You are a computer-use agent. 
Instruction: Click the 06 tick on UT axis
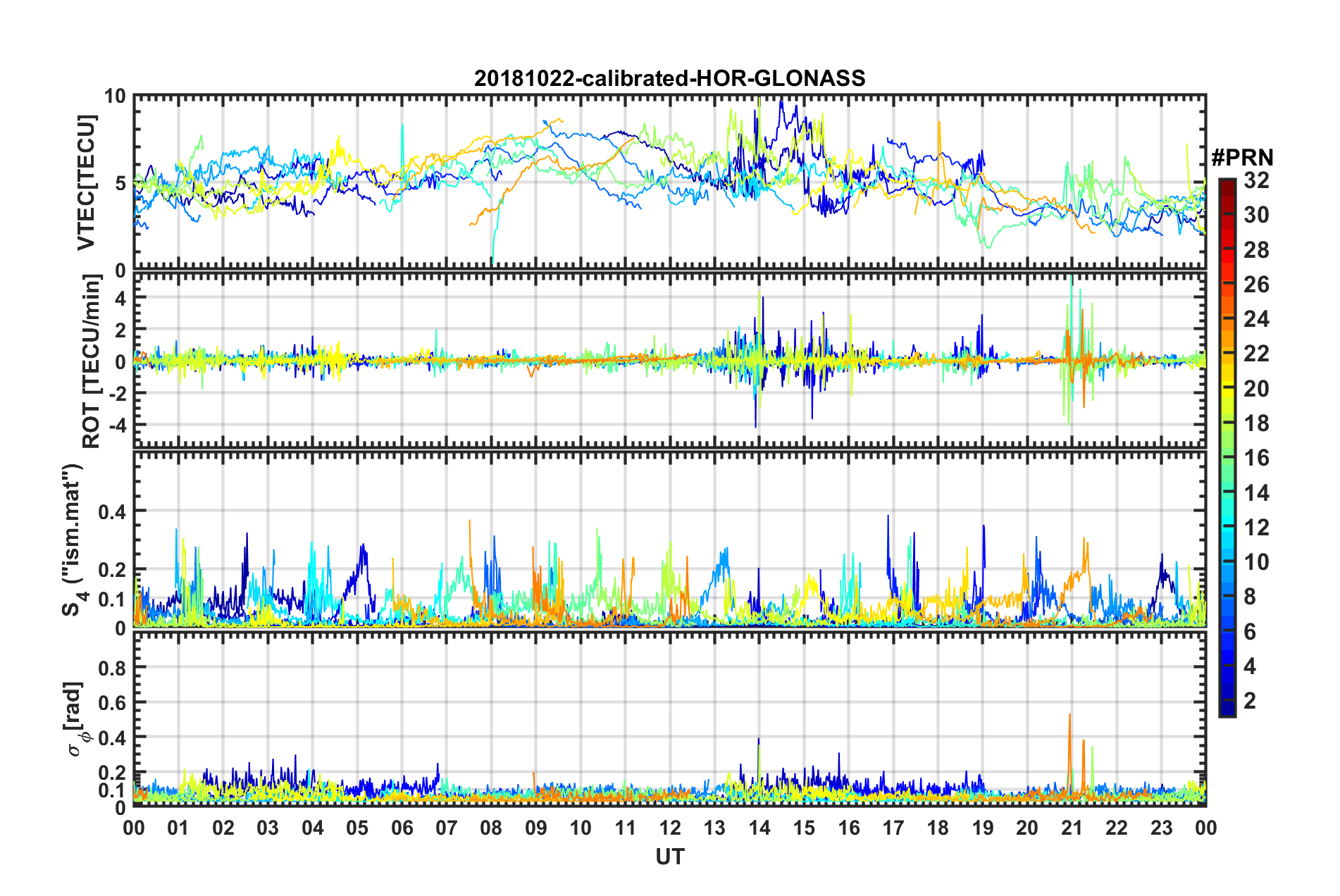click(x=402, y=827)
